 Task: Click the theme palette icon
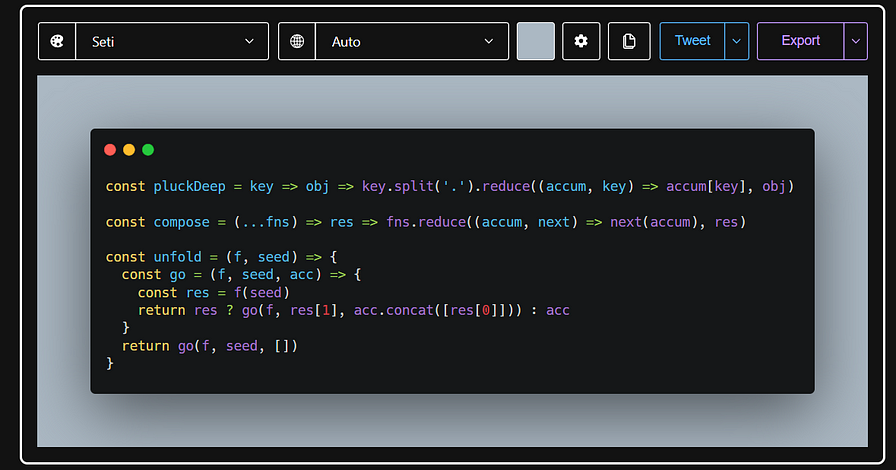[x=57, y=41]
